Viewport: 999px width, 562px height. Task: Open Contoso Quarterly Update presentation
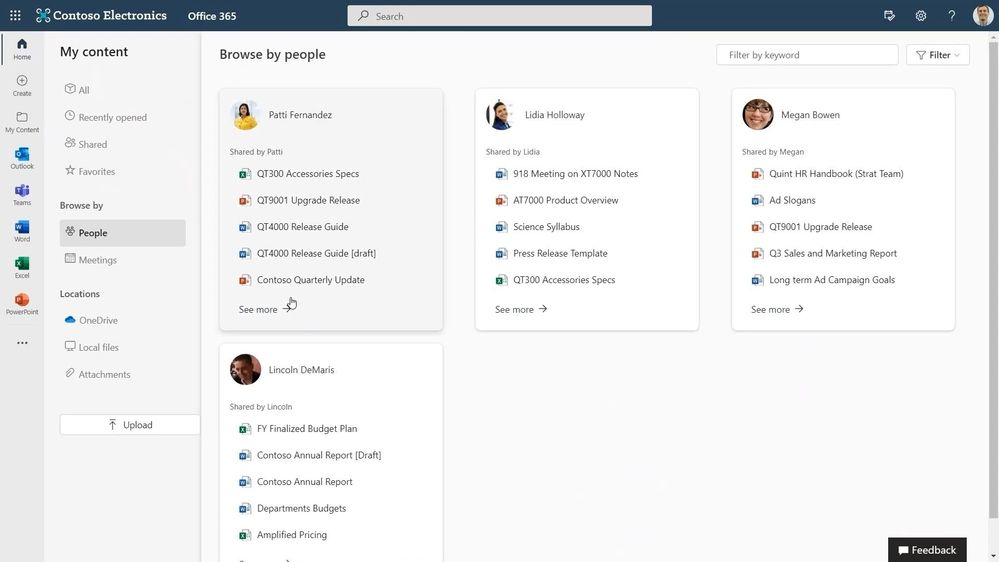pyautogui.click(x=311, y=280)
